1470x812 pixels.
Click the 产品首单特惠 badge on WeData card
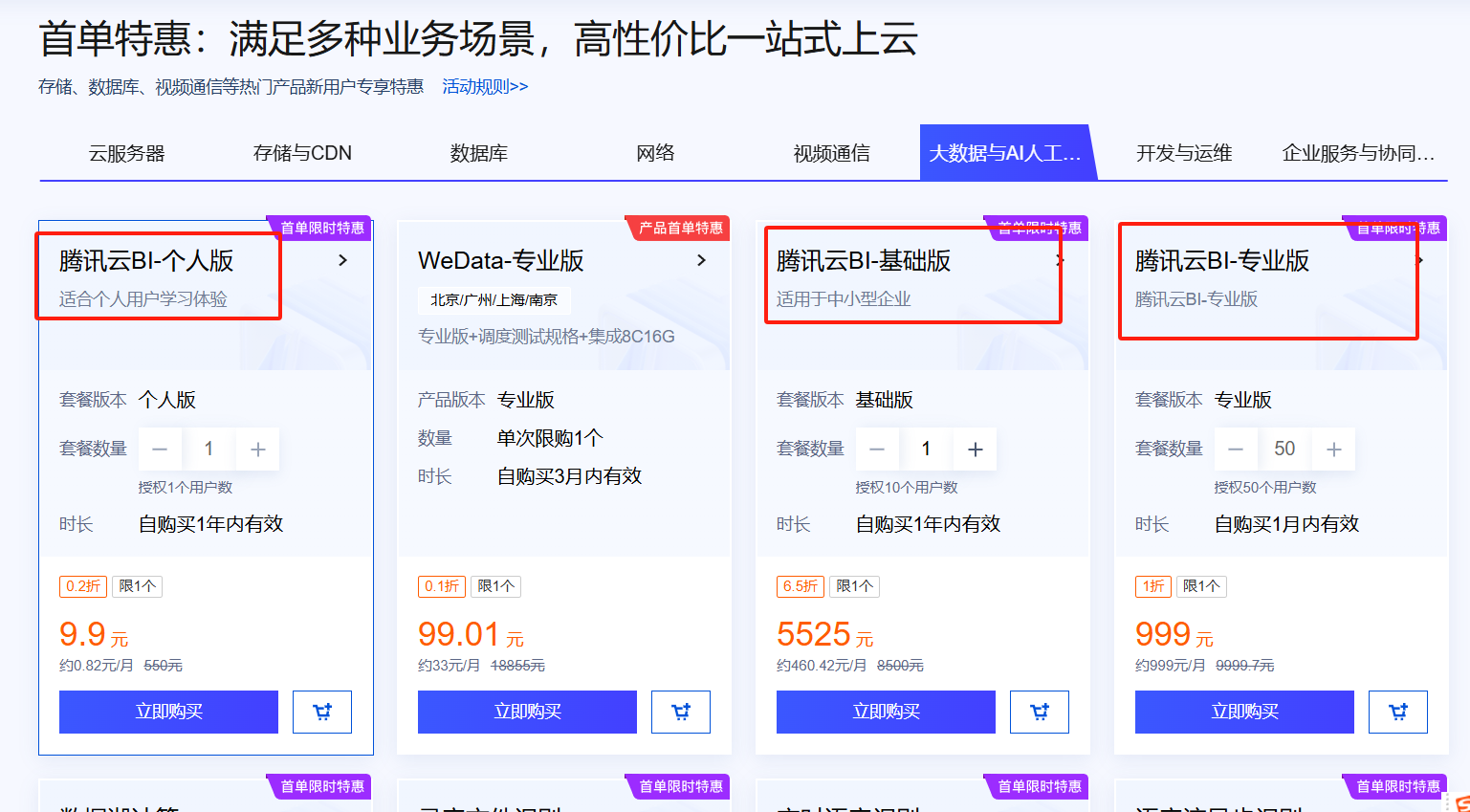(x=680, y=228)
